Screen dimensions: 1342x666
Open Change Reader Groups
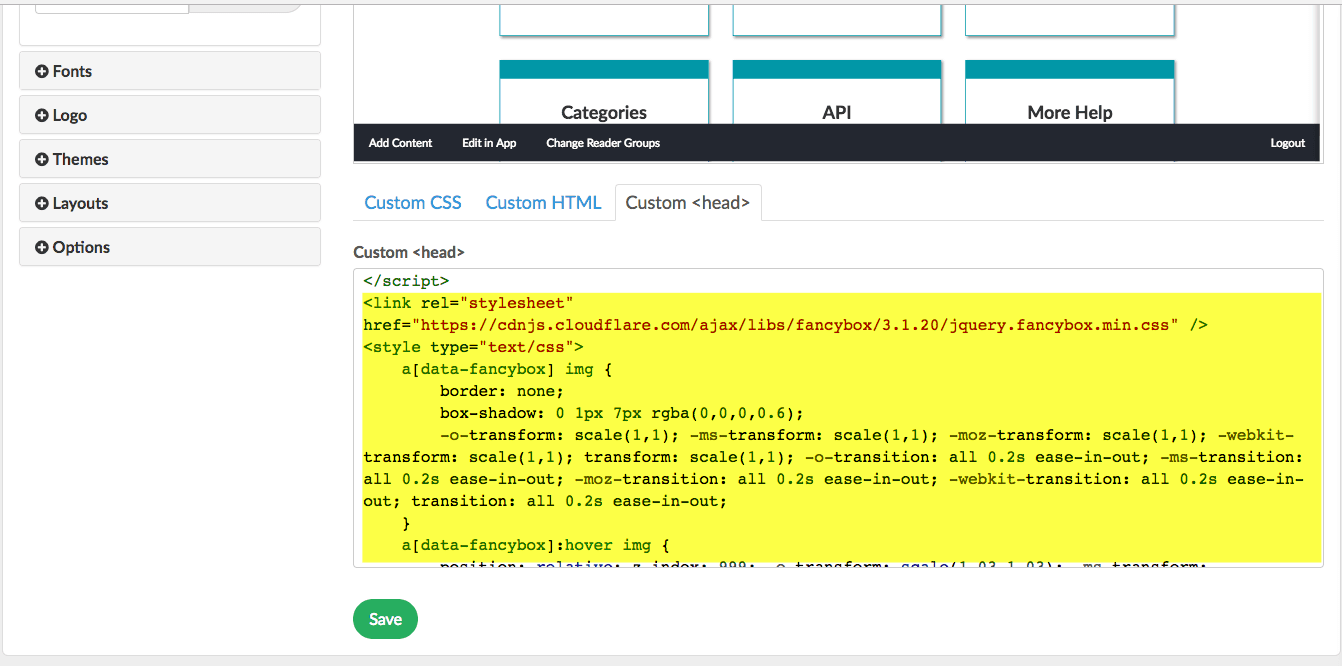(x=603, y=143)
